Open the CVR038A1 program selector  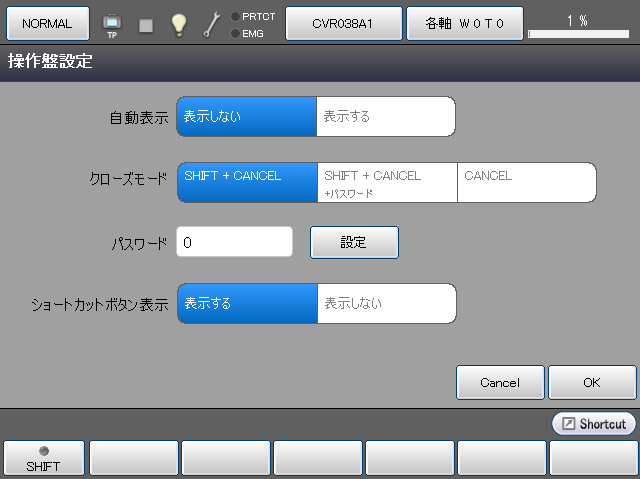[343, 23]
